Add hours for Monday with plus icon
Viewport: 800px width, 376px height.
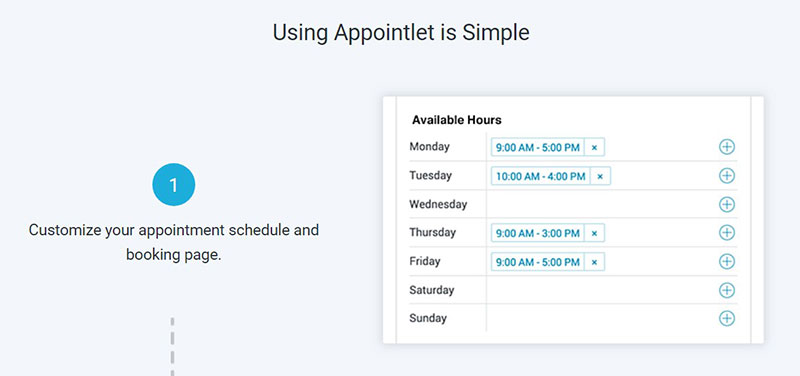pos(727,147)
